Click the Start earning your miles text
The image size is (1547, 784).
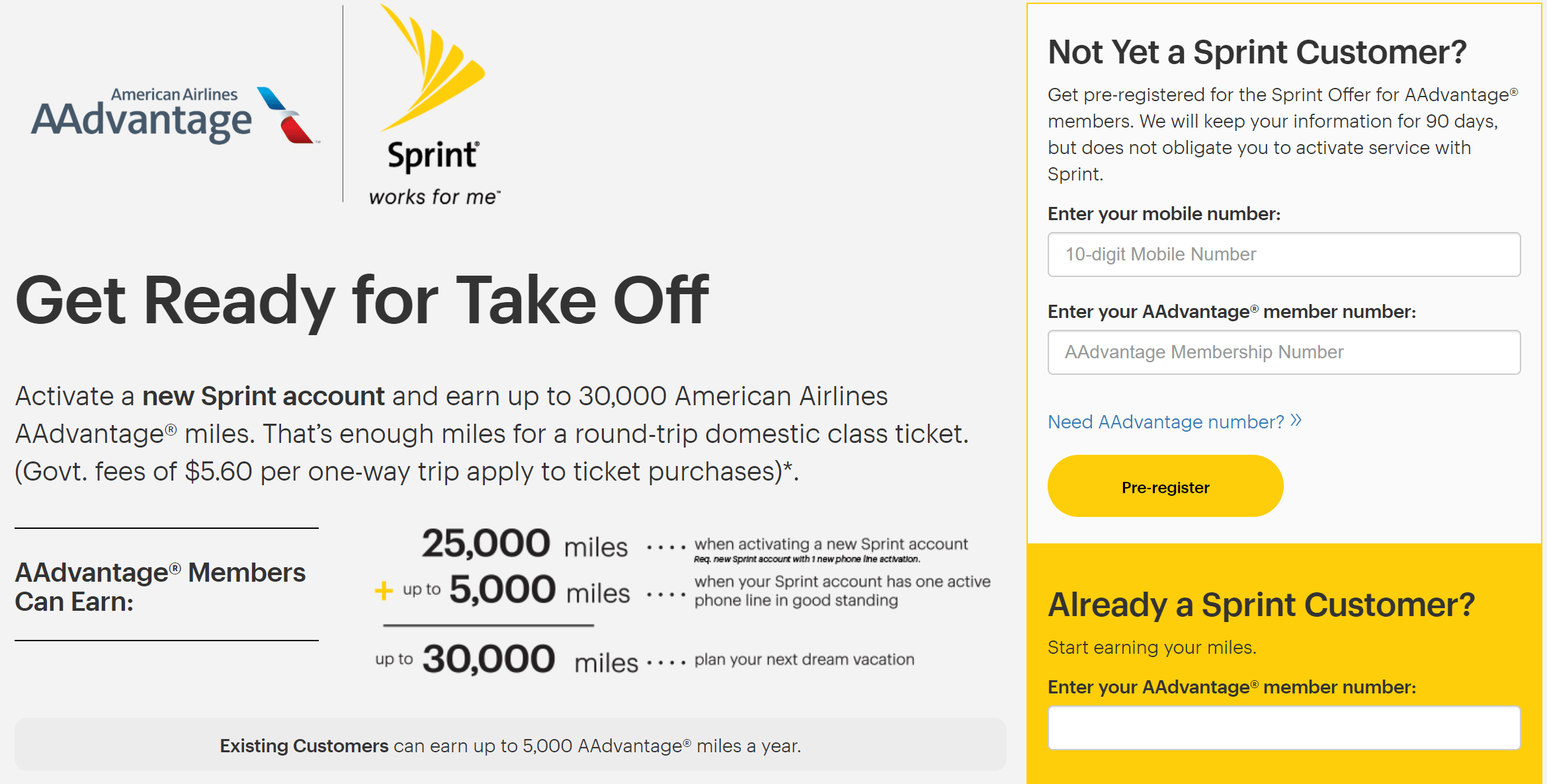(1152, 647)
